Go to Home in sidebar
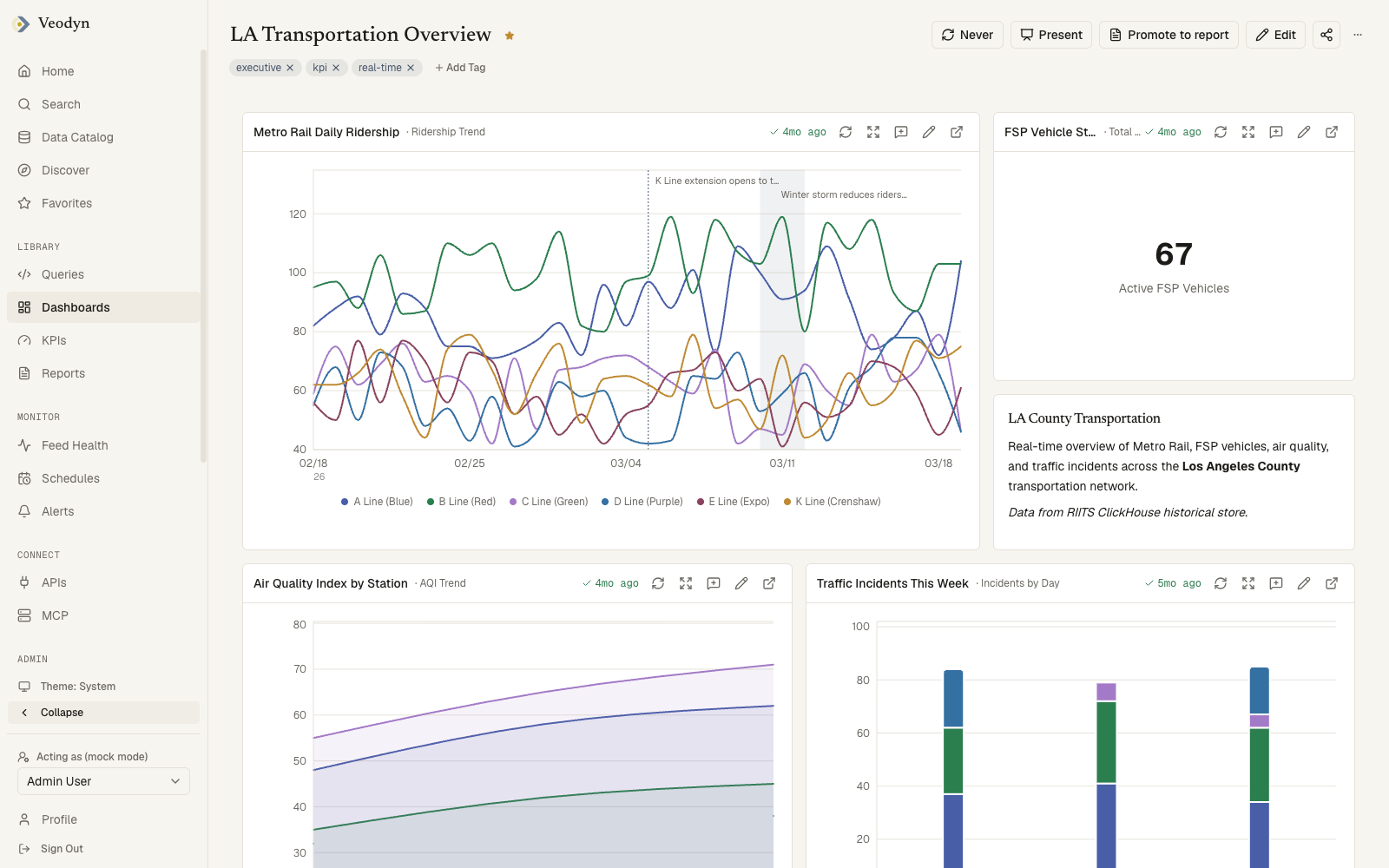Viewport: 1389px width, 868px height. (x=103, y=71)
